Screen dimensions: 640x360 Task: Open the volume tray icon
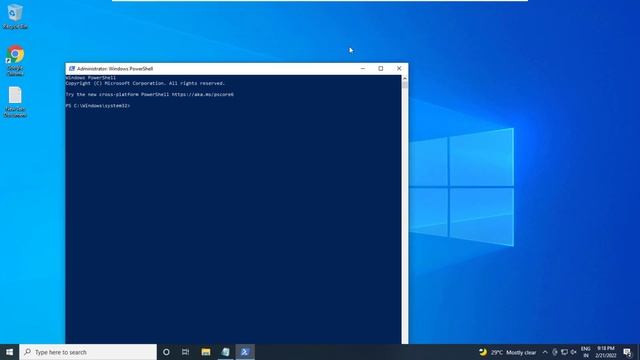pos(573,352)
